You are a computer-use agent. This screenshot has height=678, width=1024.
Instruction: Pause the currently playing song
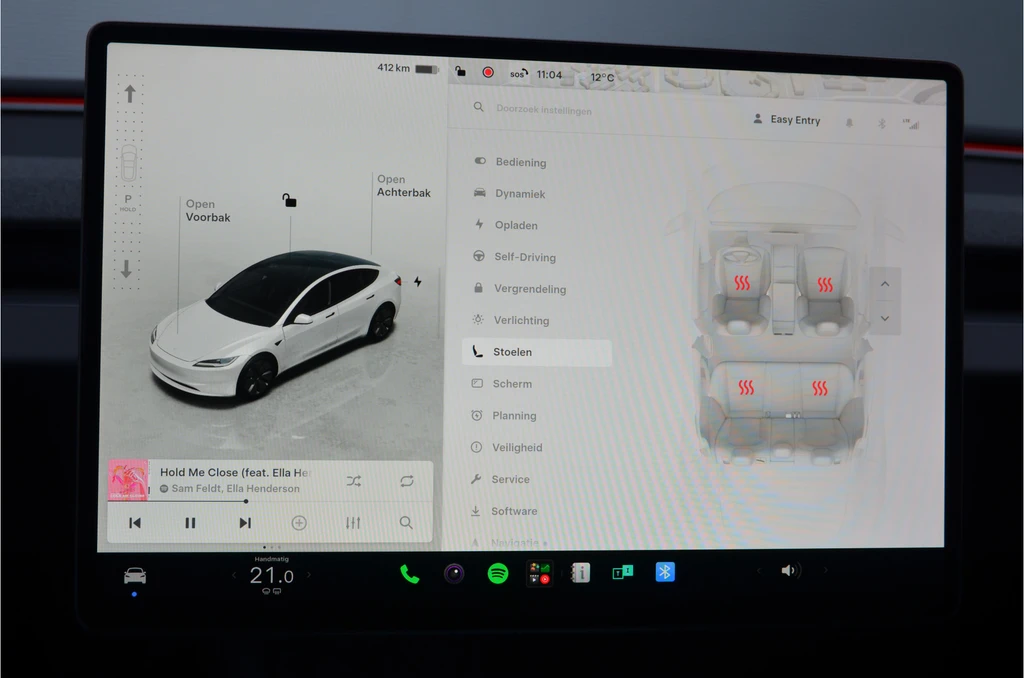point(190,523)
